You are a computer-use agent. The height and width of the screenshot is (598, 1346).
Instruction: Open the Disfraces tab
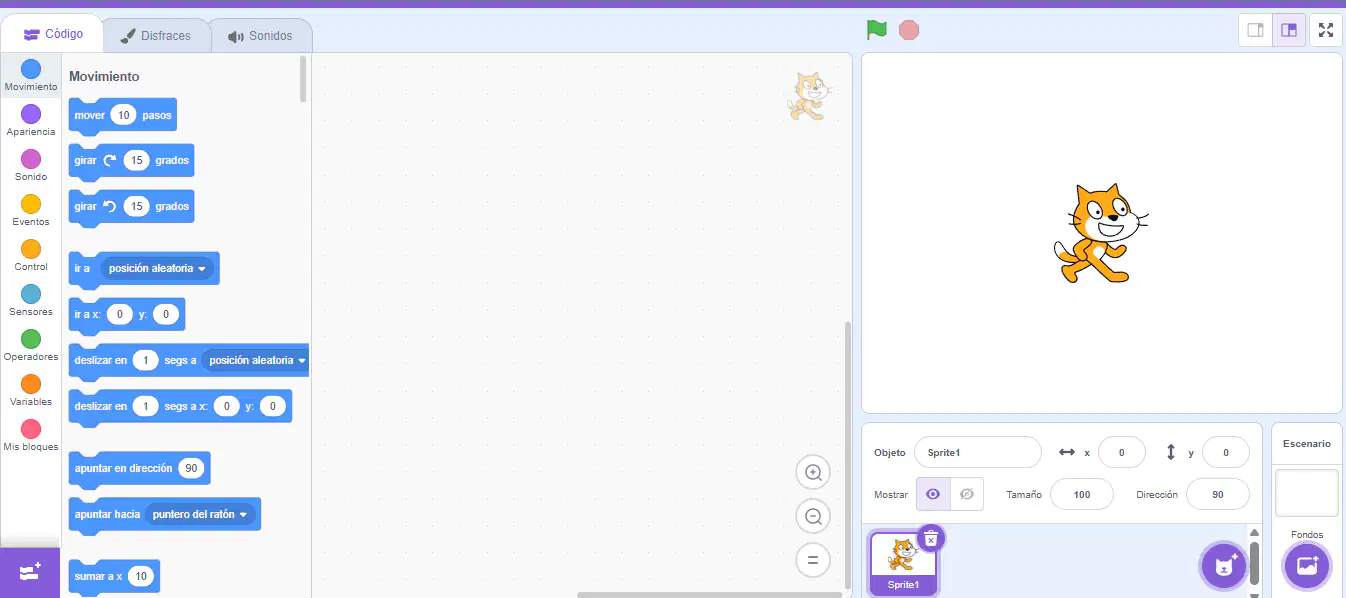156,36
